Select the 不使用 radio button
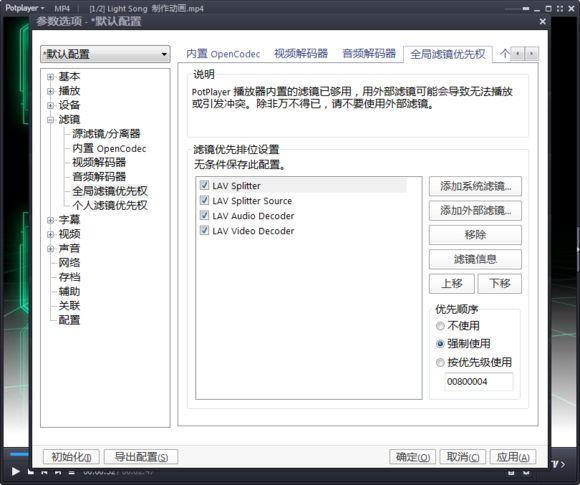Viewport: 580px width, 485px height. coord(440,326)
